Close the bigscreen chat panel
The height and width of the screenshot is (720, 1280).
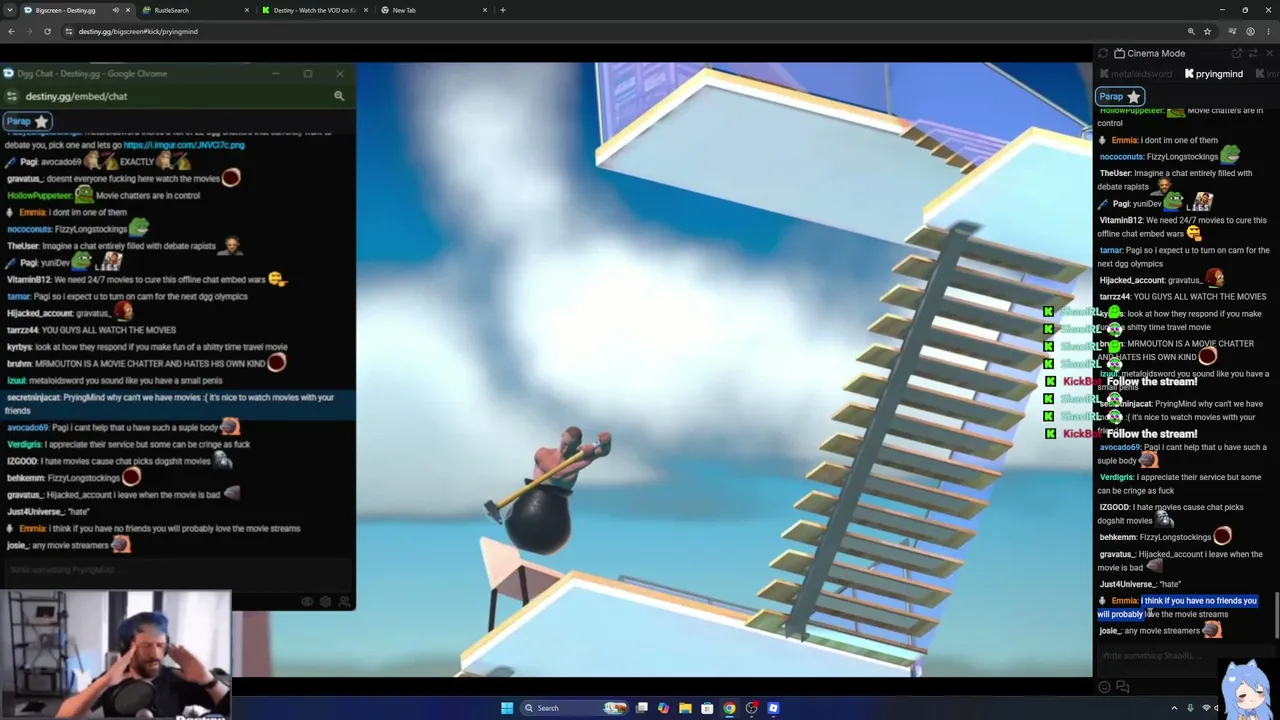1270,53
